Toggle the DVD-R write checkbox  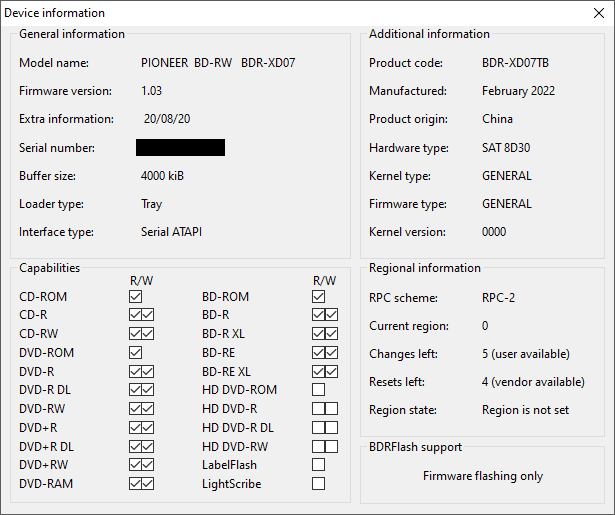pyautogui.click(x=148, y=371)
